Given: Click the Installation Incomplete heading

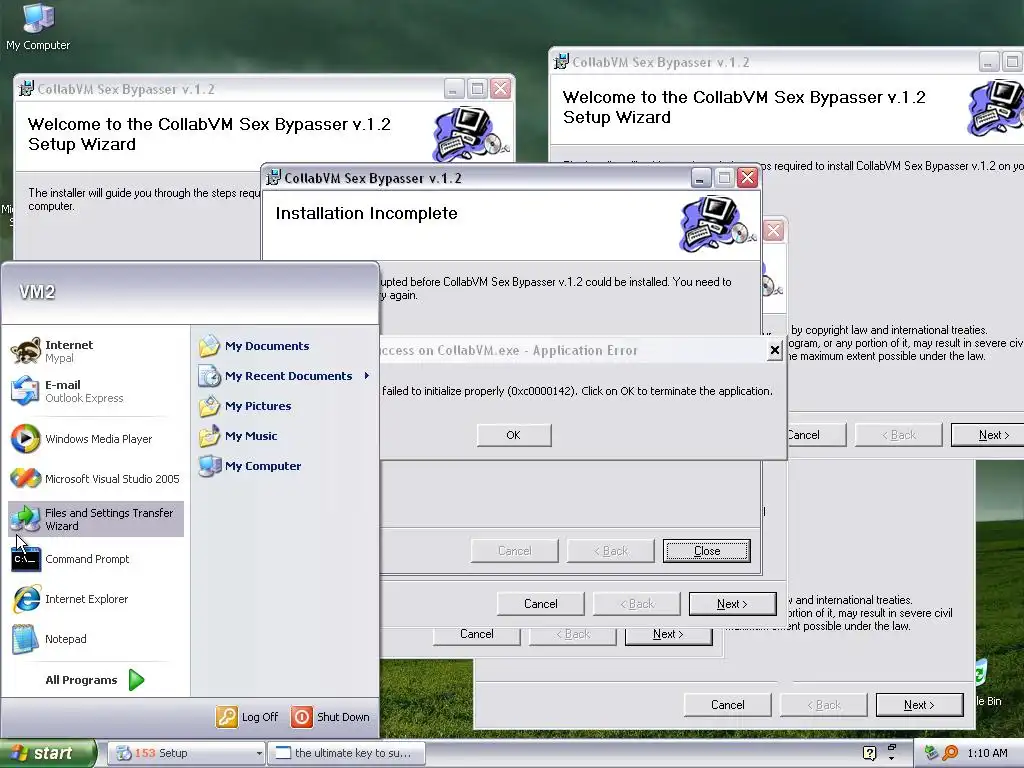Looking at the screenshot, I should (x=366, y=214).
